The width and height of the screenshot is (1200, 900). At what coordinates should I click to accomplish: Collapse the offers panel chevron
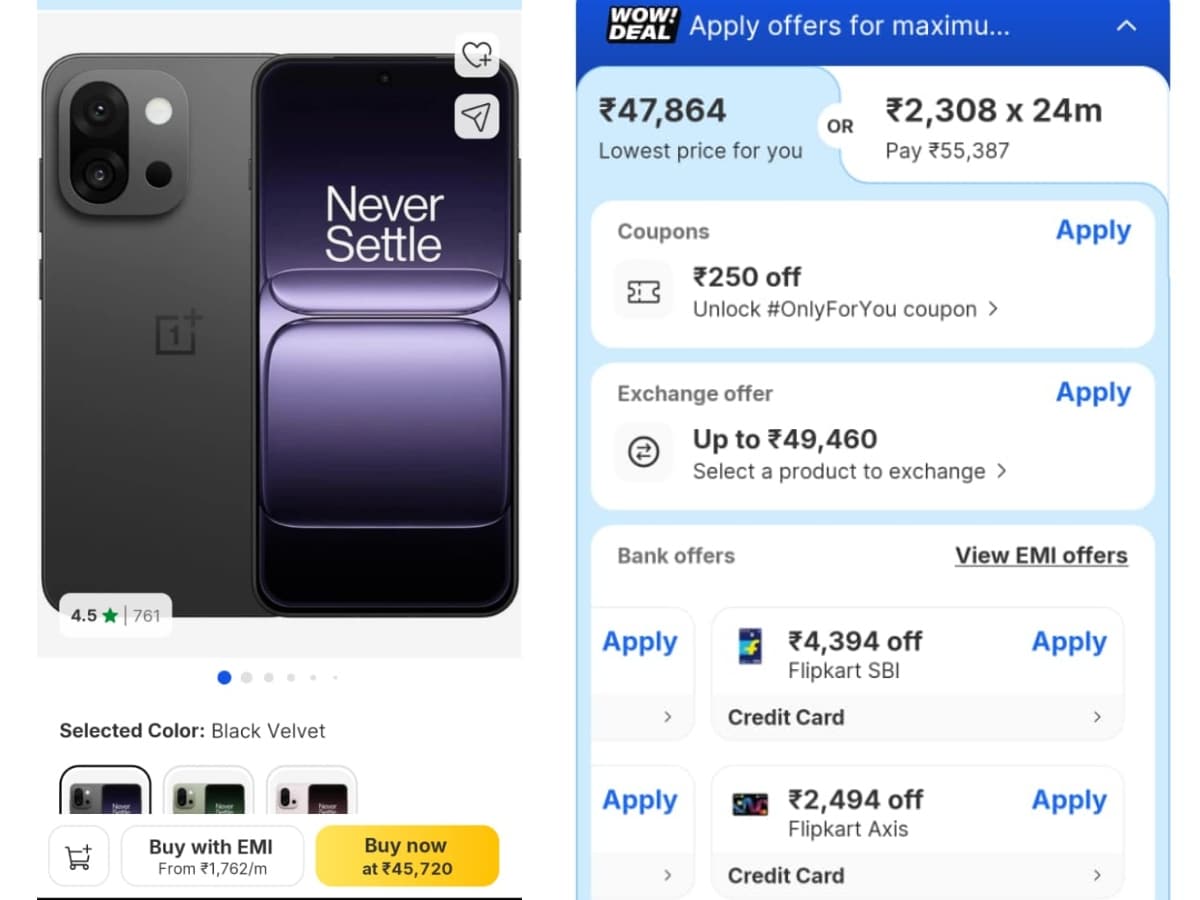pos(1126,26)
